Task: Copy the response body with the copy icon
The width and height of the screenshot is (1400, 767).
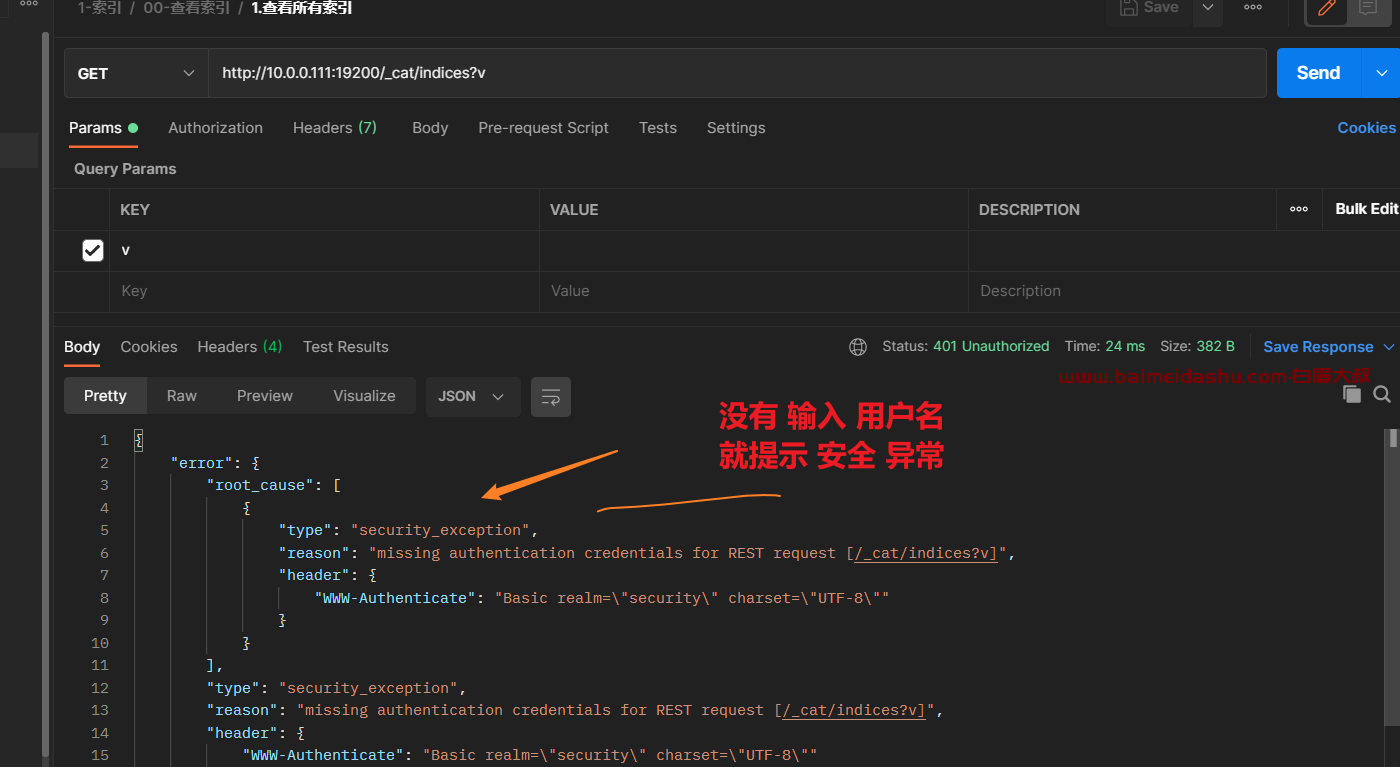Action: [1352, 395]
